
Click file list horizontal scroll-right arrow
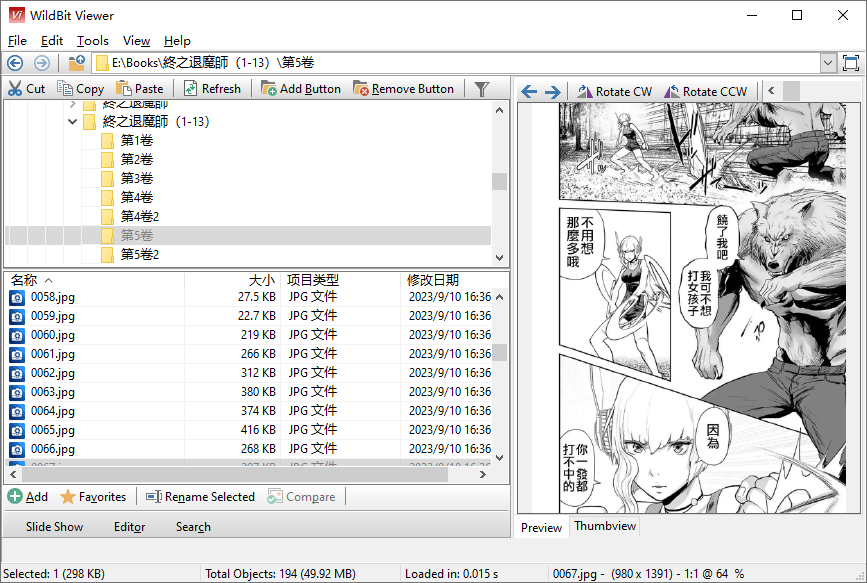483,475
